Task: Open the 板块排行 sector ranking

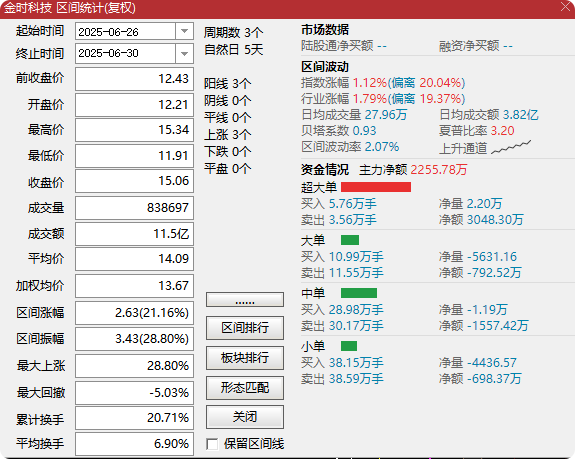Action: click(245, 358)
